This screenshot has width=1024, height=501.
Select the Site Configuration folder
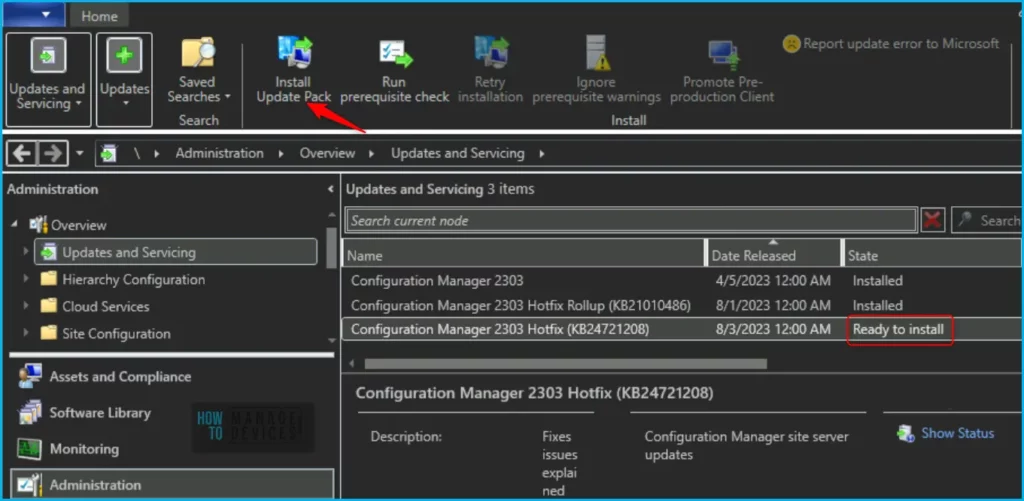(x=116, y=334)
